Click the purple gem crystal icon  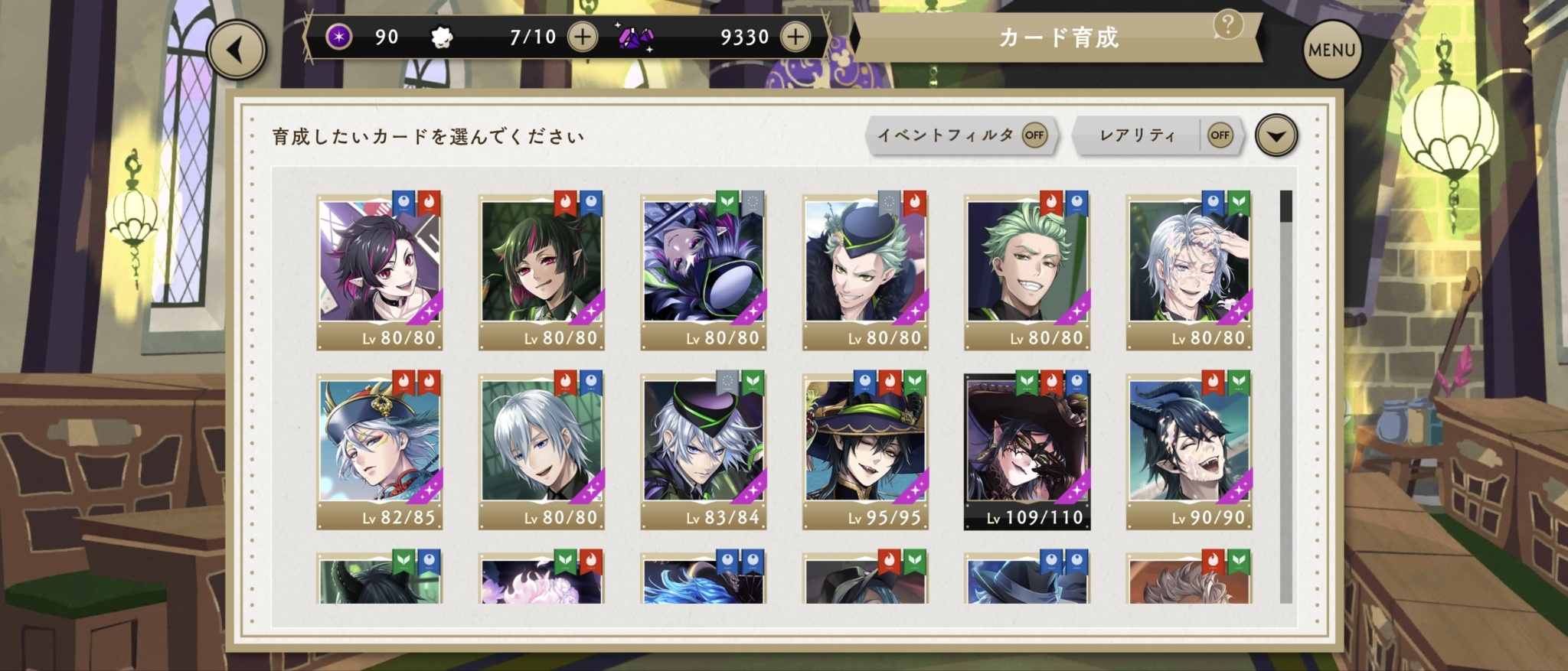click(635, 37)
